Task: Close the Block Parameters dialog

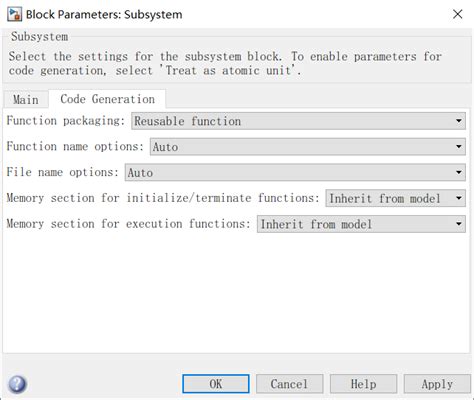Action: pos(457,14)
